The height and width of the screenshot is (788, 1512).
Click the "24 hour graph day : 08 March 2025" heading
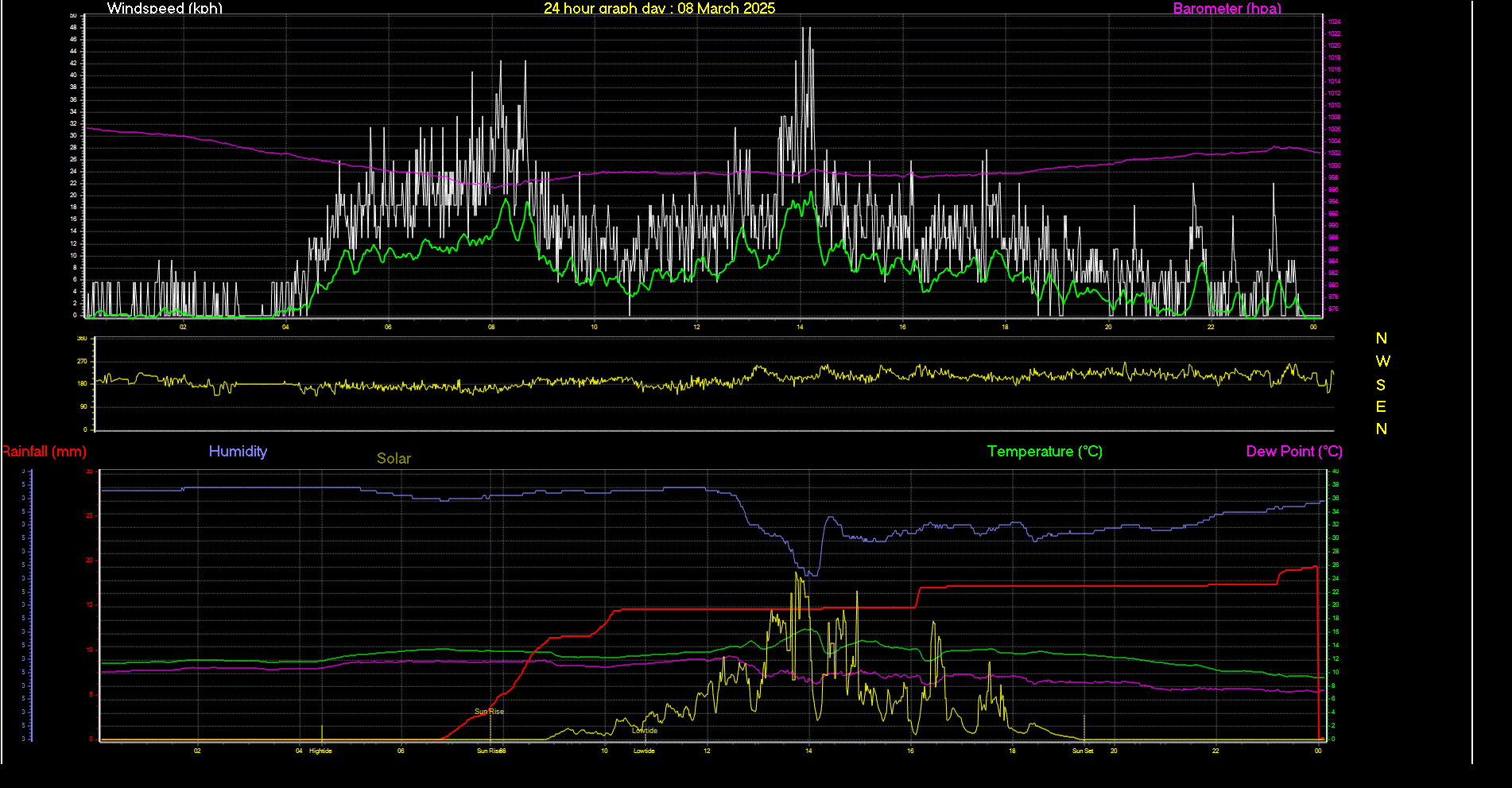pos(659,8)
